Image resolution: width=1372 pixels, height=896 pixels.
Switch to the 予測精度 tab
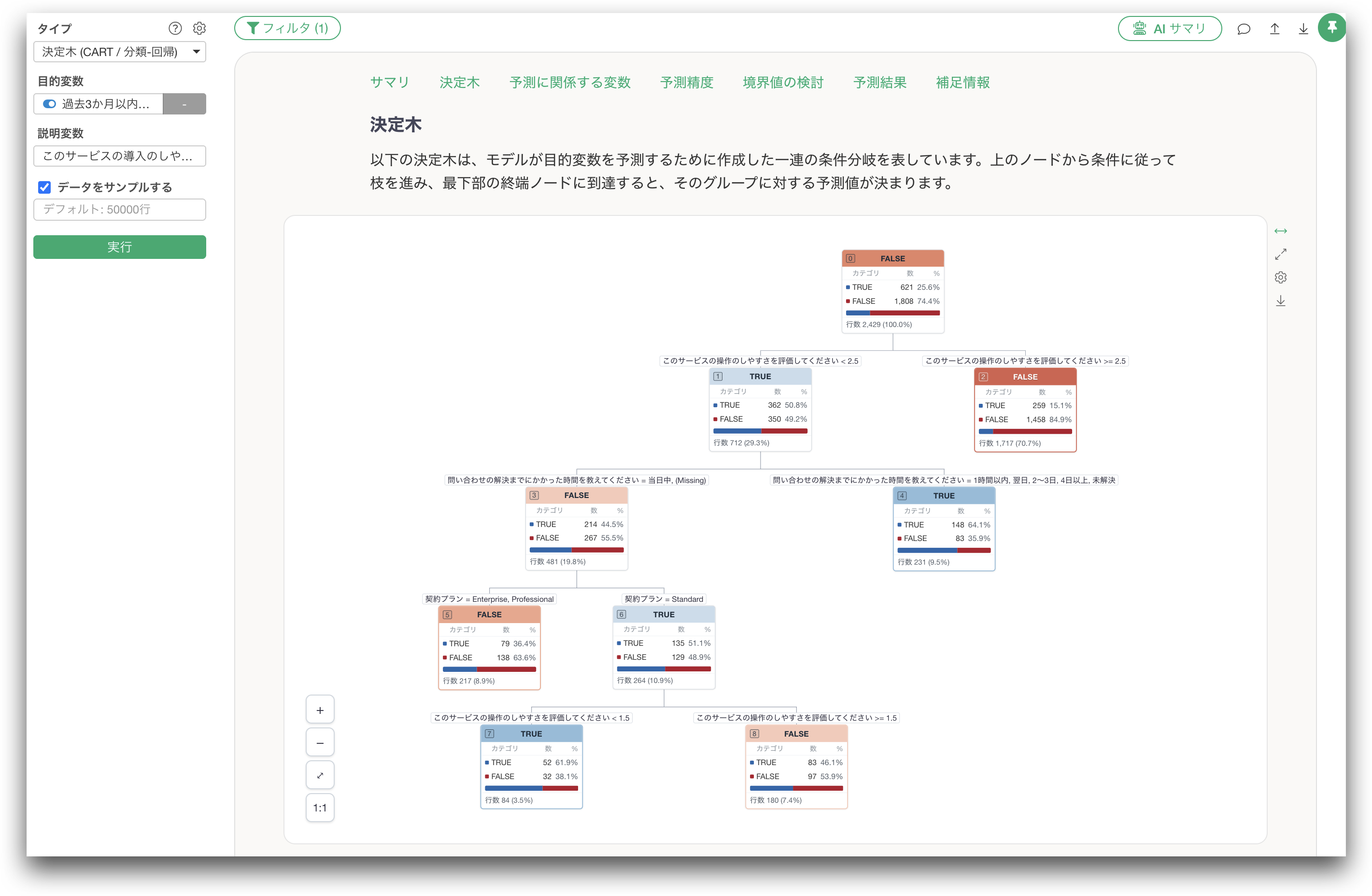[x=687, y=83]
